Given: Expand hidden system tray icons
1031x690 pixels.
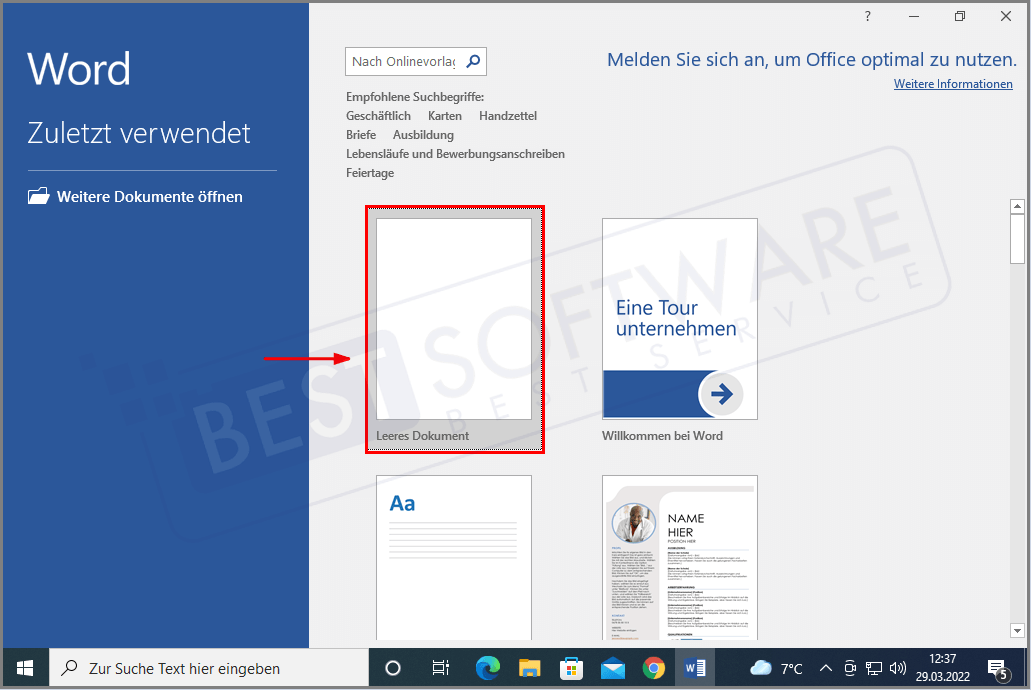Looking at the screenshot, I should pyautogui.click(x=825, y=667).
